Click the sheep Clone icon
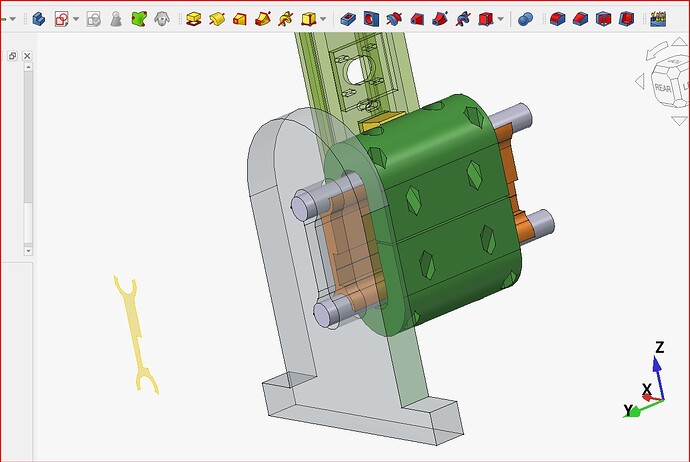The image size is (690, 462). point(162,19)
